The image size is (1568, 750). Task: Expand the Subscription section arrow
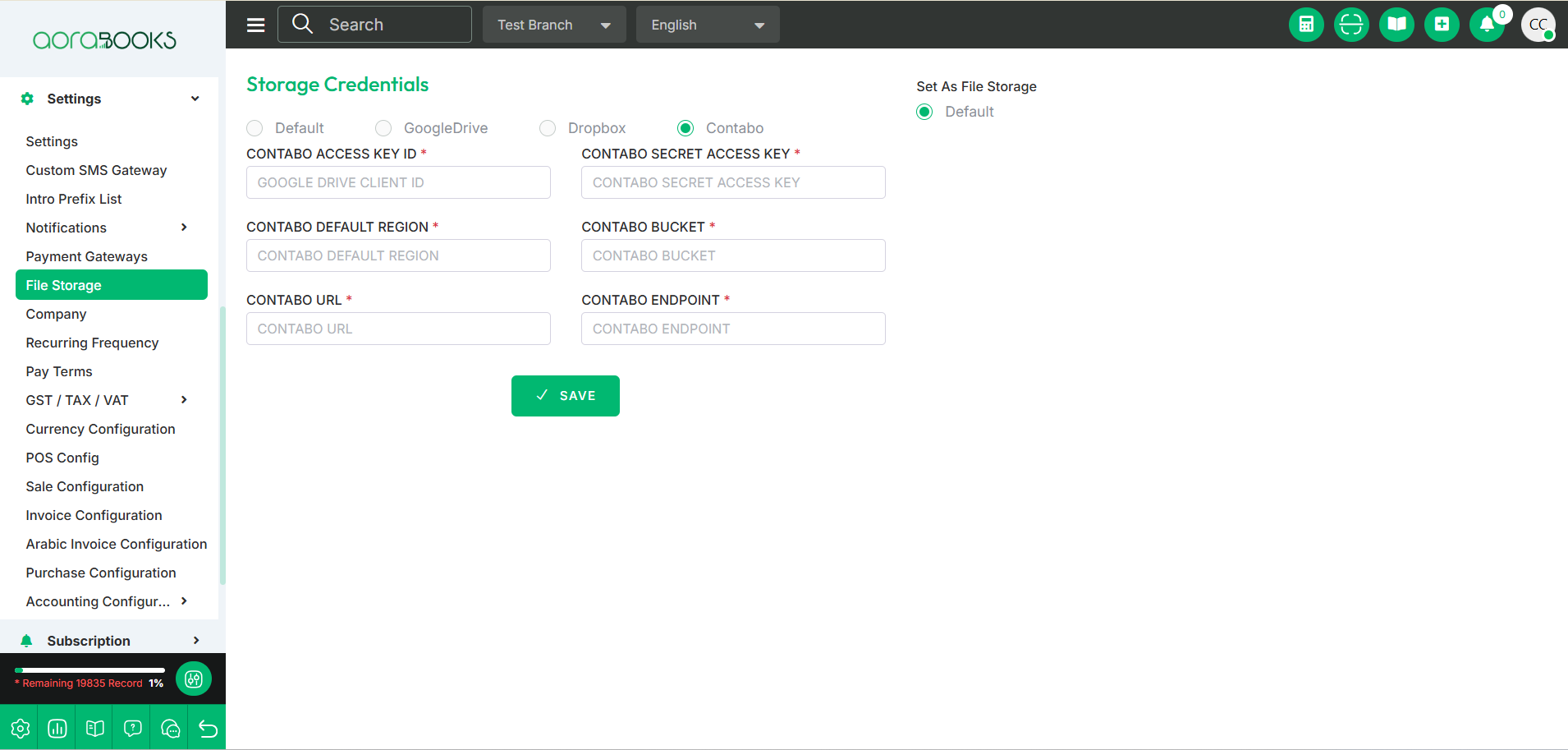tap(196, 641)
